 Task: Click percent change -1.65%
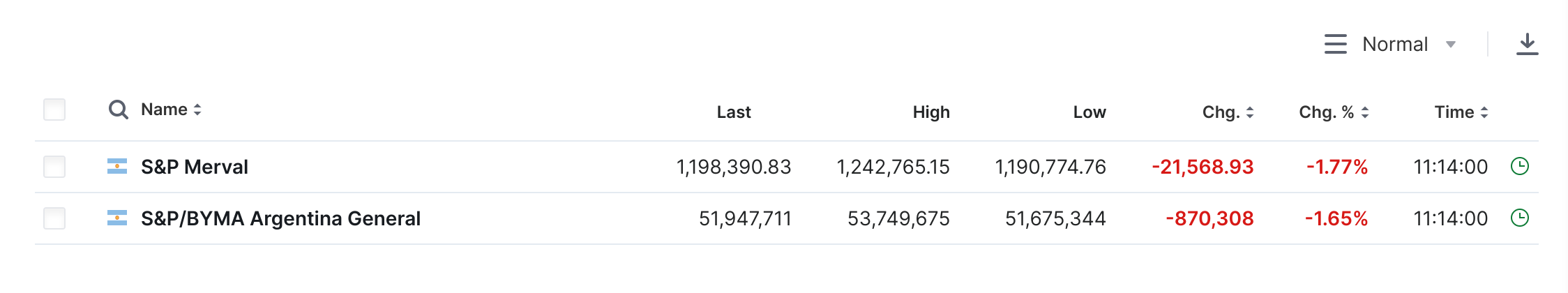pyautogui.click(x=1336, y=218)
